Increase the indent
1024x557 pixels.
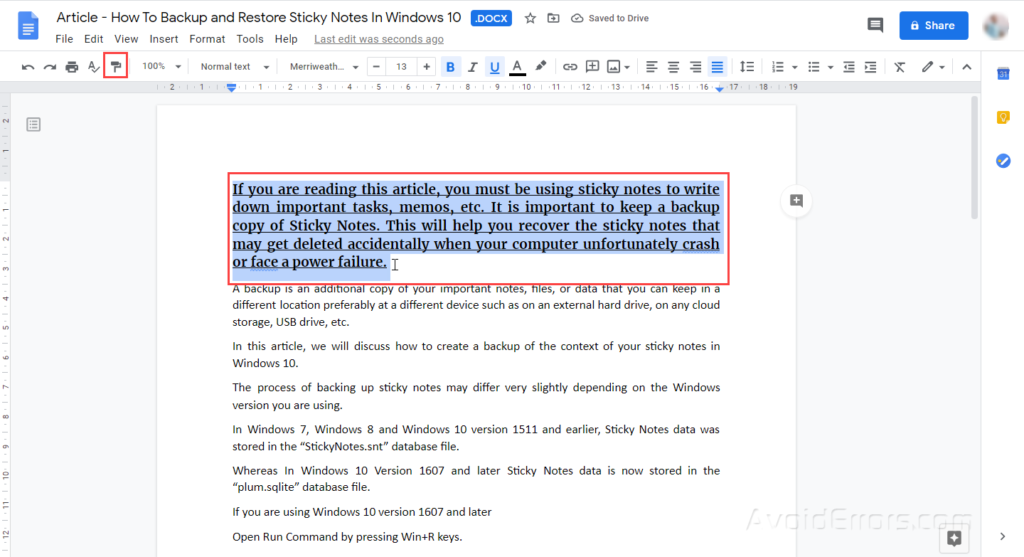click(871, 67)
